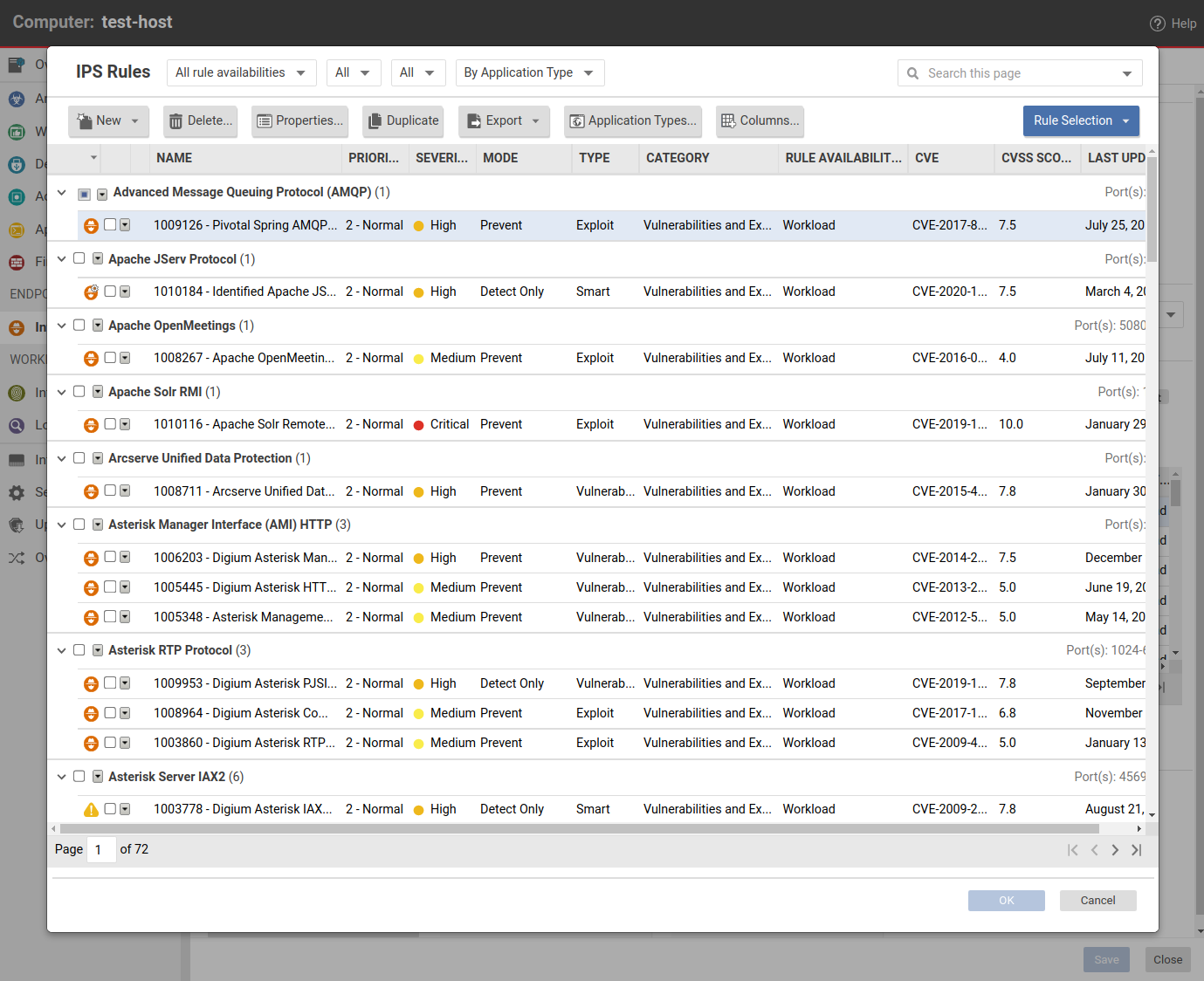This screenshot has width=1204, height=981.
Task: Click the New rule toolbar icon
Action: pos(85,120)
